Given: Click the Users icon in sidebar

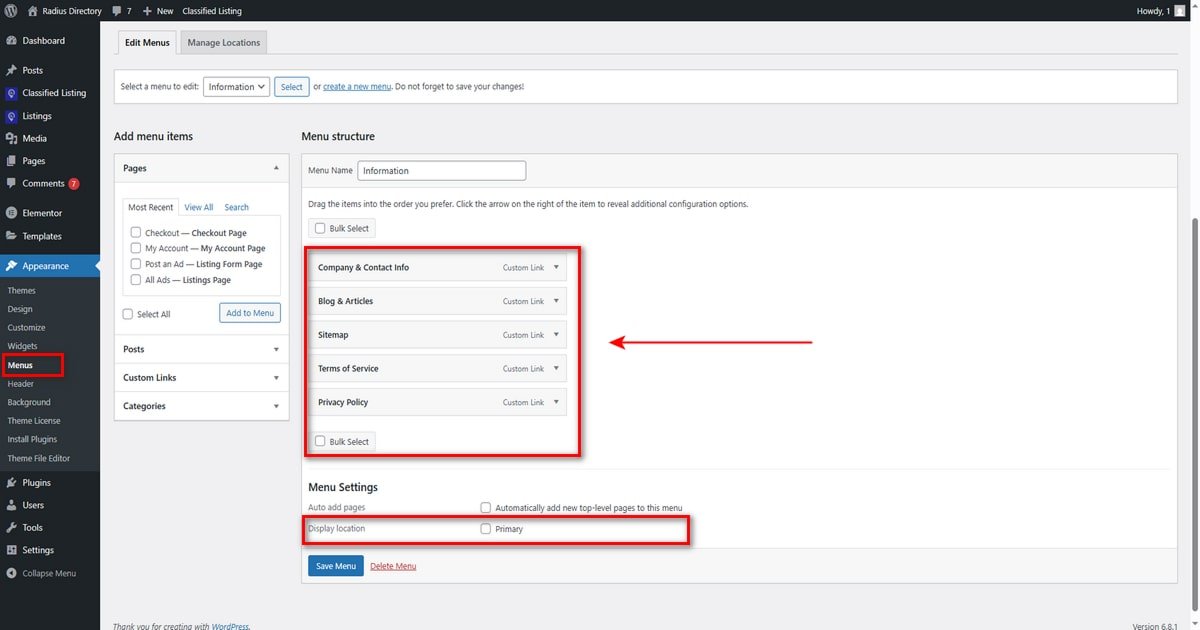Looking at the screenshot, I should 11,505.
